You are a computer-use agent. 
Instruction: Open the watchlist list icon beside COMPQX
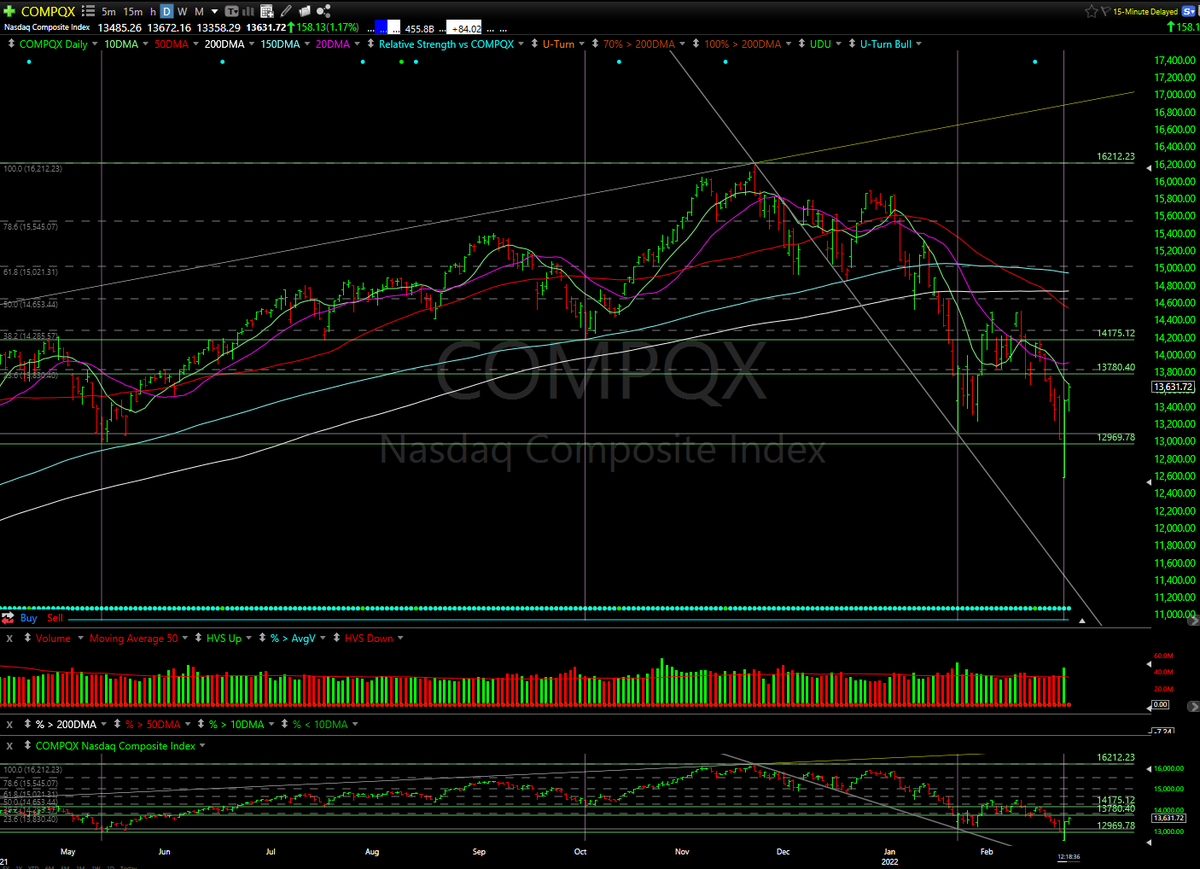tap(89, 11)
